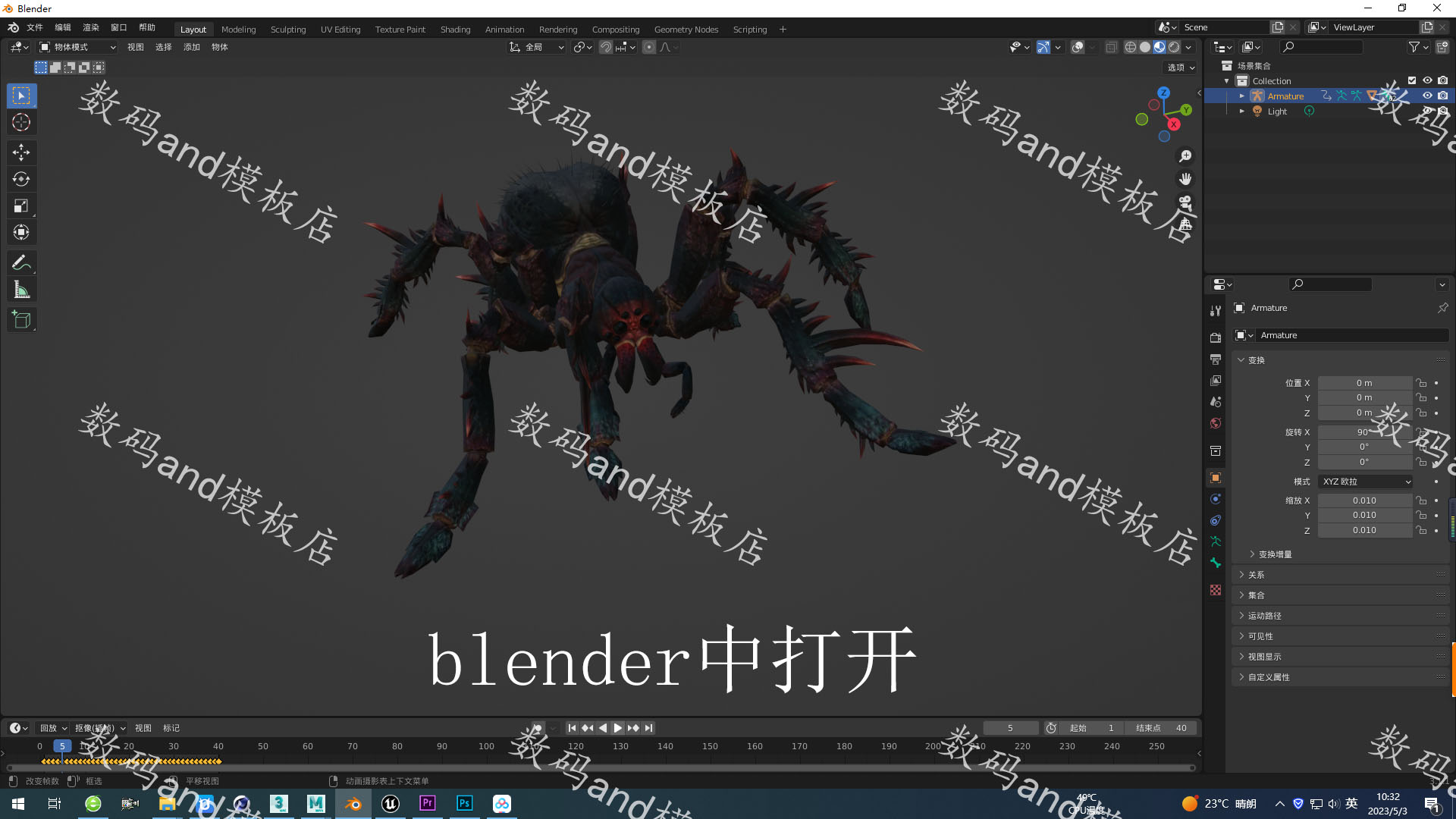Open the 添加 menu in viewport header
This screenshot has width=1456, height=819.
point(191,47)
